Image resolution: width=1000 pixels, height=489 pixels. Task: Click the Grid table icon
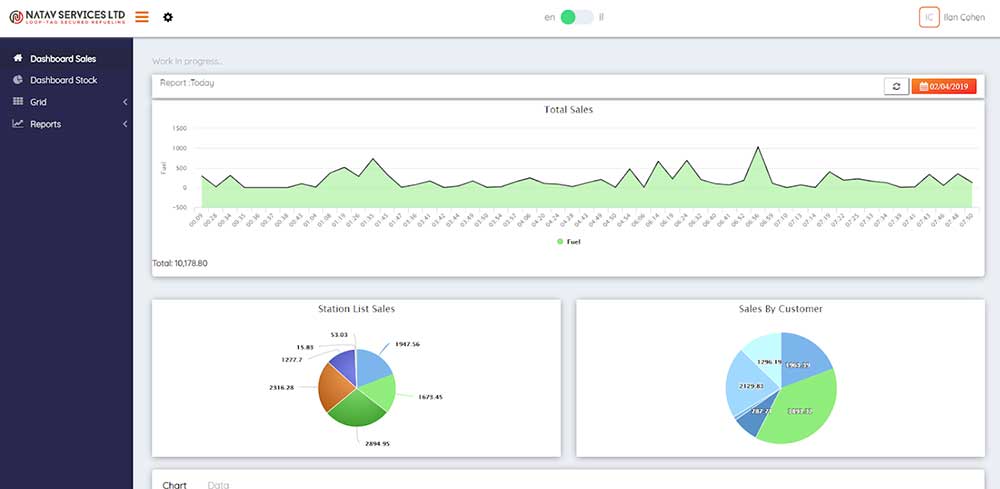18,101
